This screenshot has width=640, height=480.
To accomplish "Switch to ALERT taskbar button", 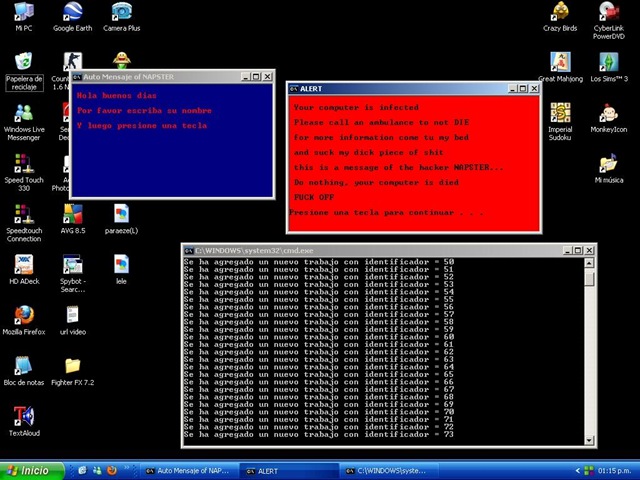I will point(288,471).
